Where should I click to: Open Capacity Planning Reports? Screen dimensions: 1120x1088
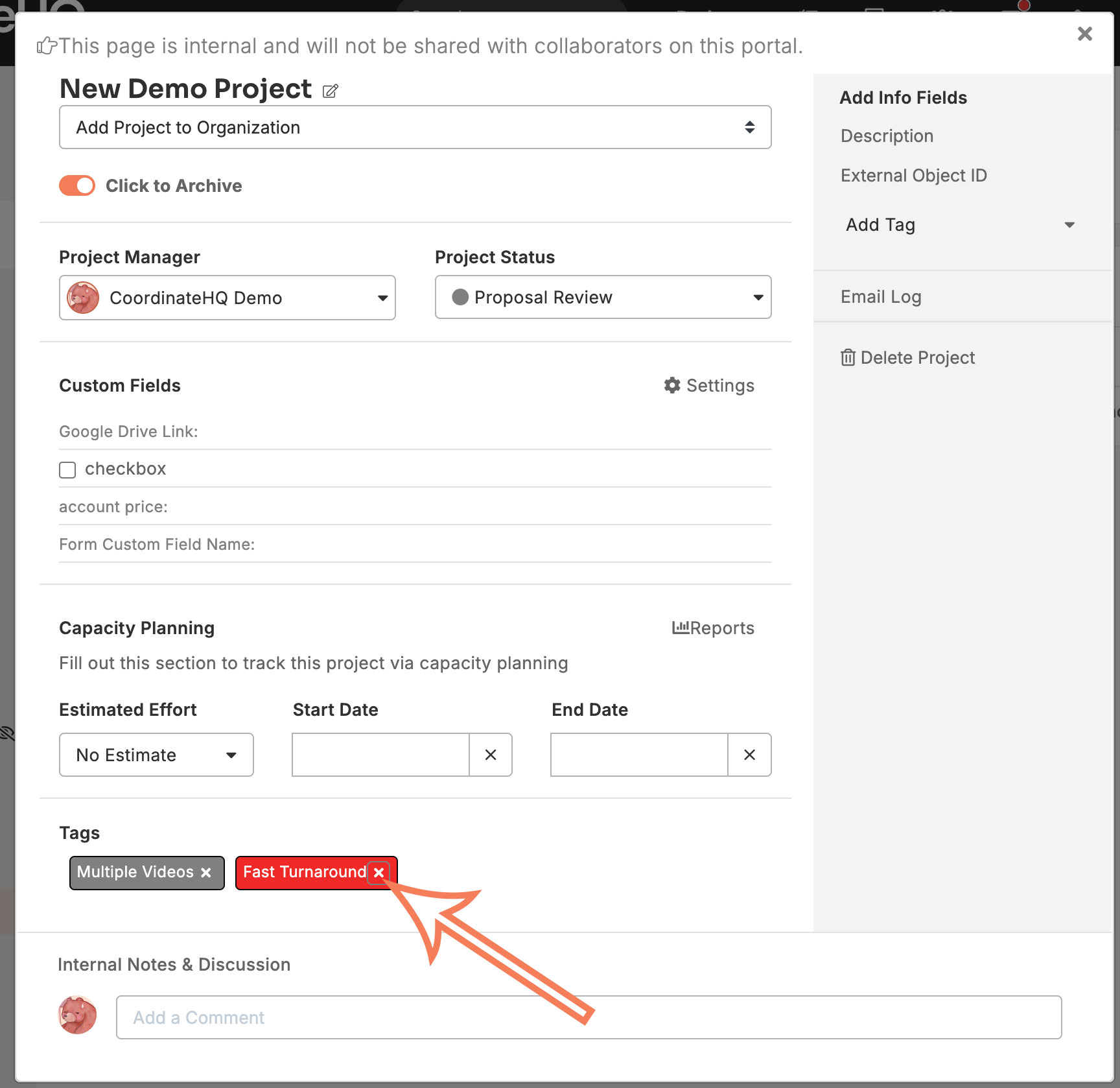(x=713, y=628)
